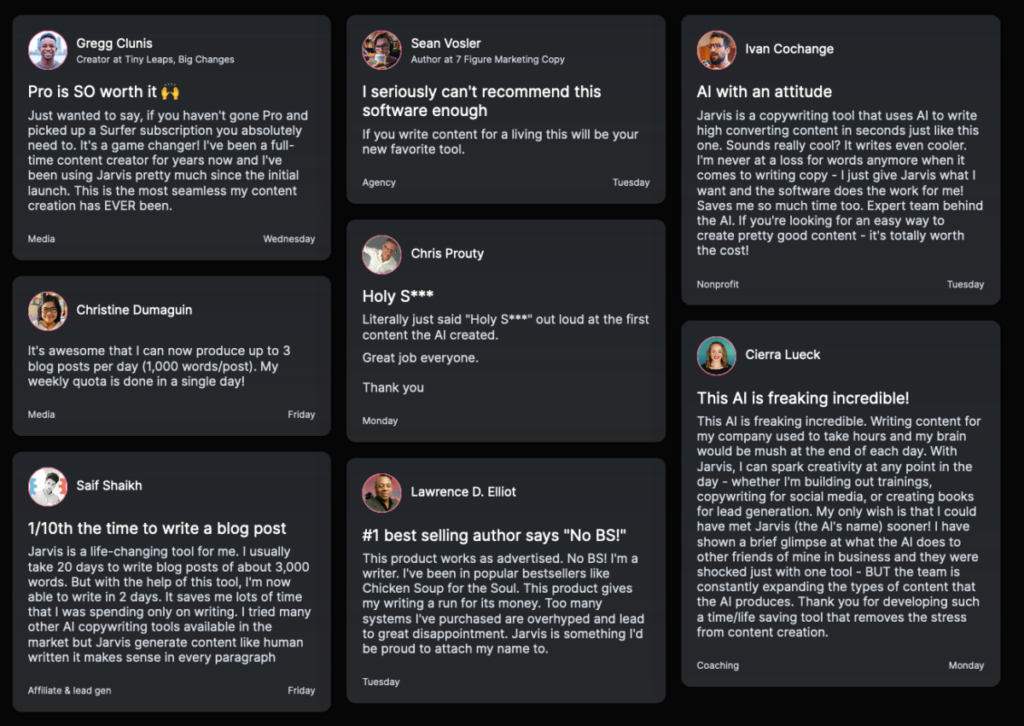
Task: Click Saif Shaikh's avatar thumbnail
Action: click(48, 486)
